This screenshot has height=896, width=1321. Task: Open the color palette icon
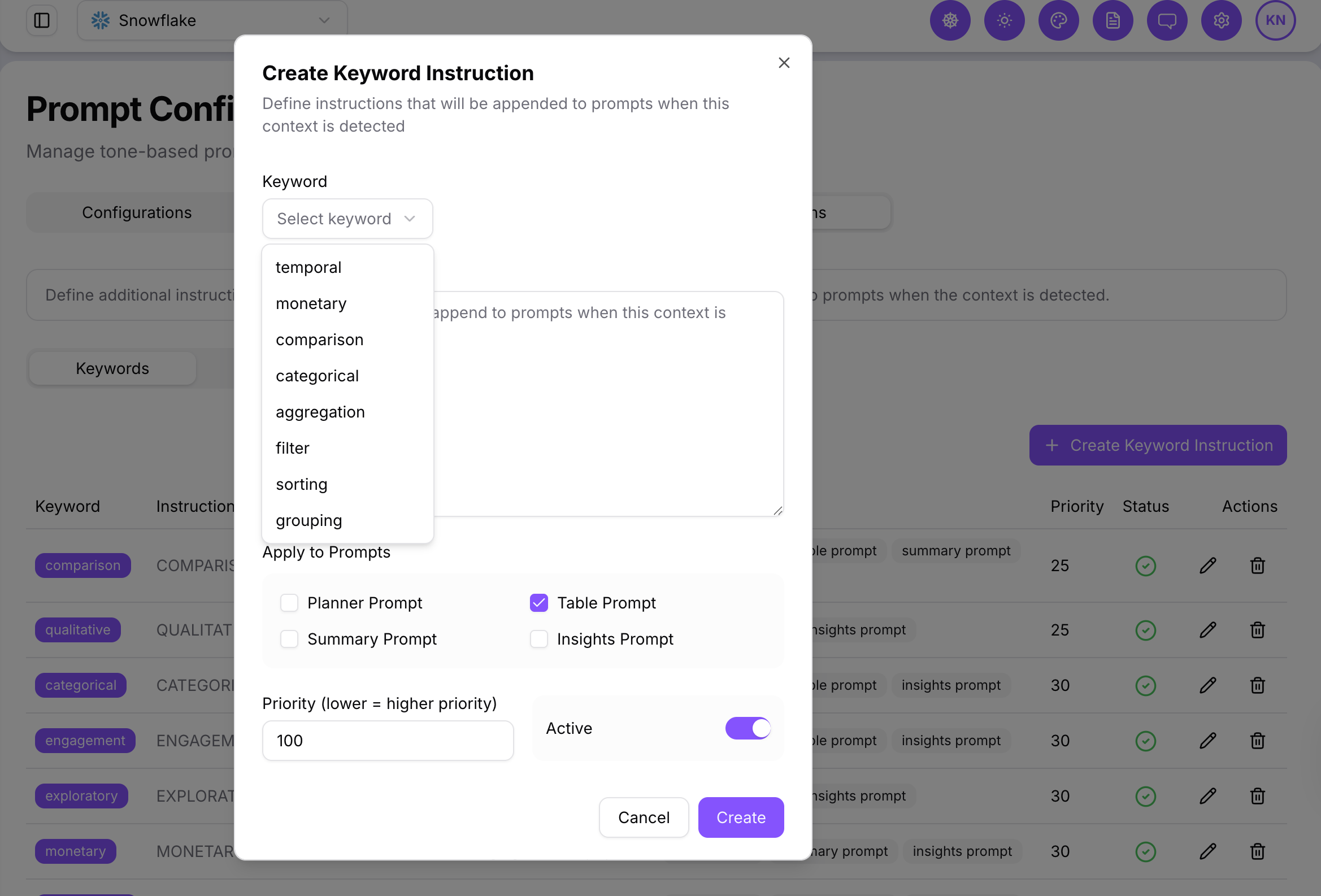(1058, 20)
